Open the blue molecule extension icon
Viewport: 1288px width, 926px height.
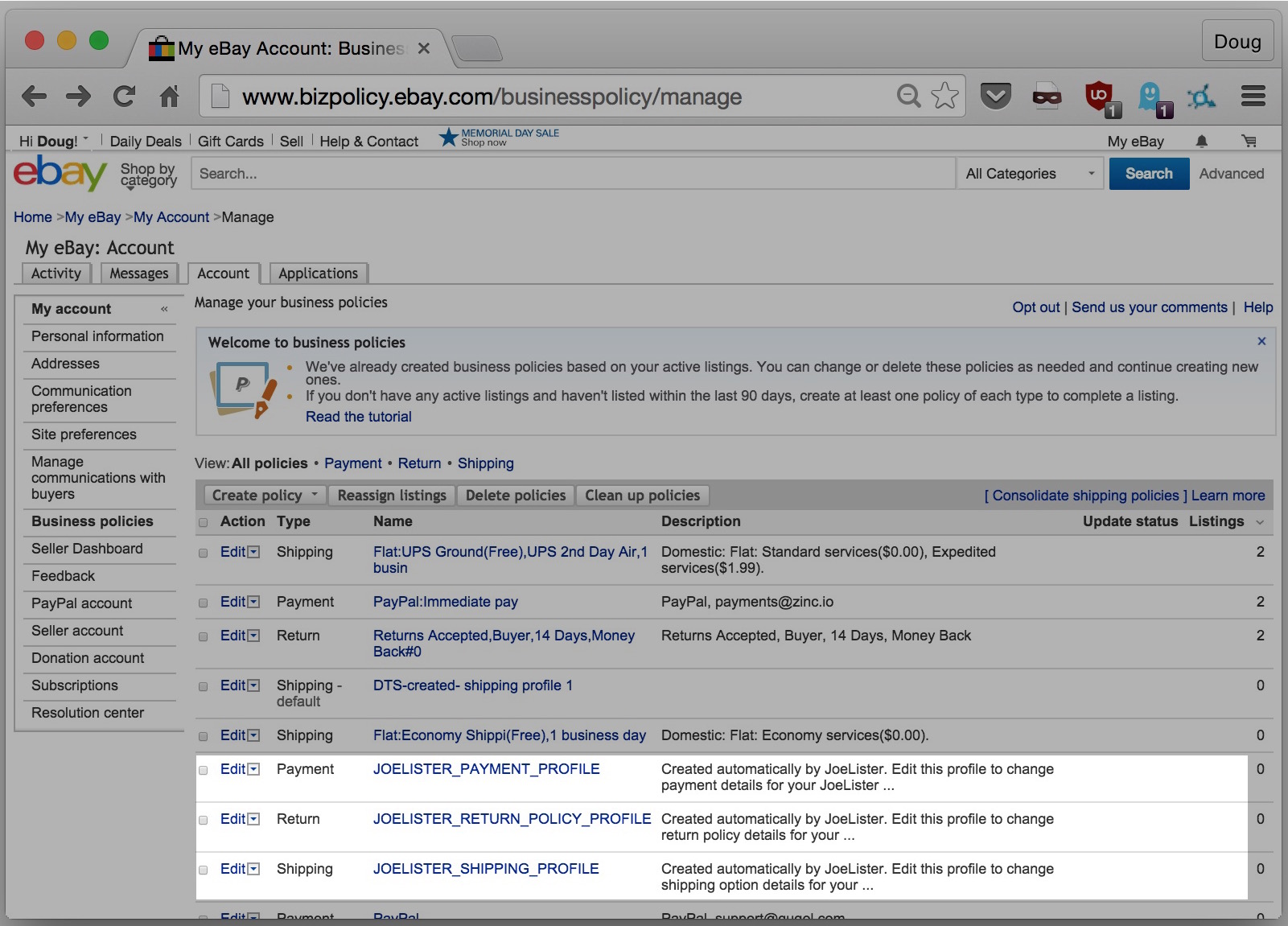[x=1201, y=97]
